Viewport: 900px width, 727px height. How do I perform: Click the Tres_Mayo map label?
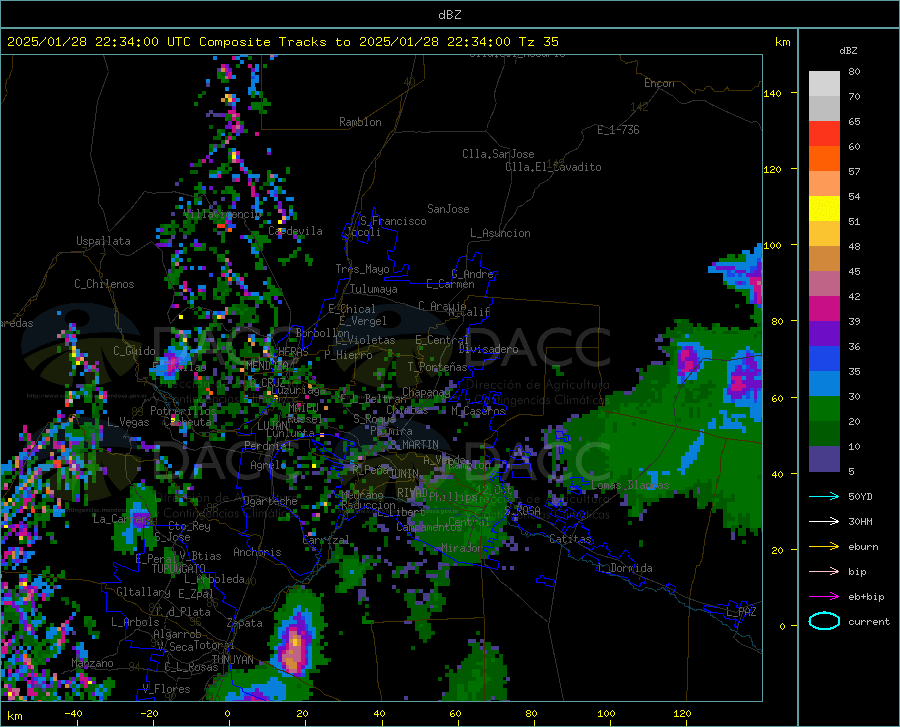pyautogui.click(x=362, y=269)
